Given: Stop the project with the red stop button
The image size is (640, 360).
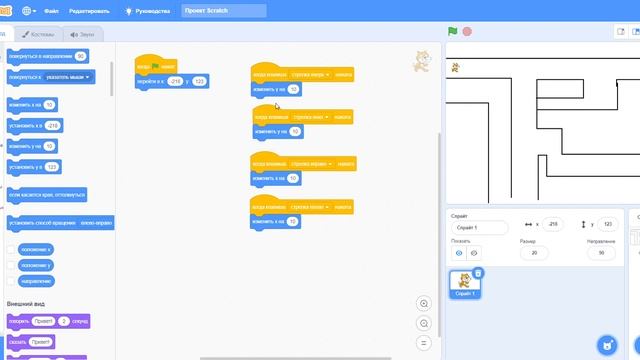Looking at the screenshot, I should (x=467, y=31).
